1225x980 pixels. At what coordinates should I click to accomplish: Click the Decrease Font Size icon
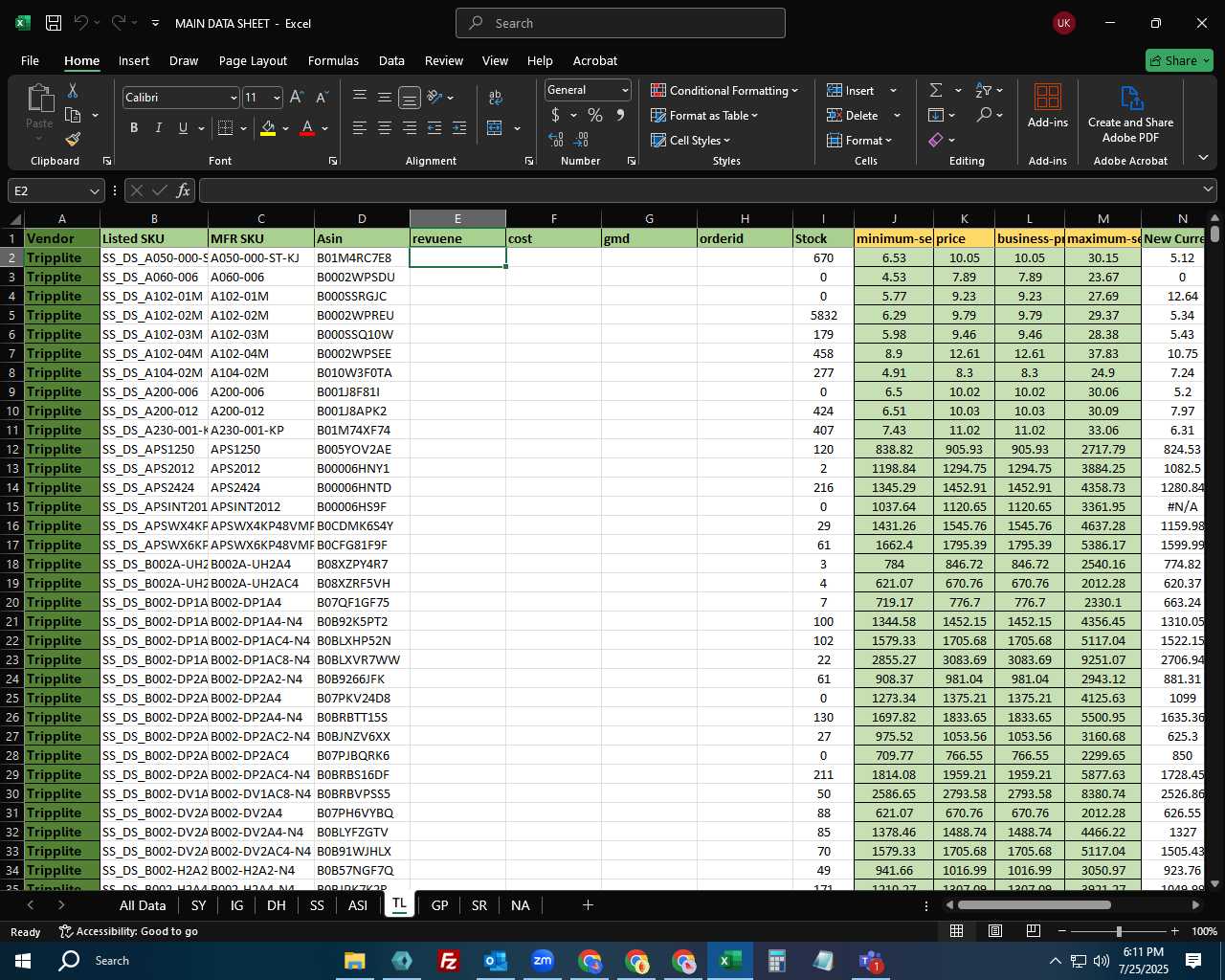[322, 97]
